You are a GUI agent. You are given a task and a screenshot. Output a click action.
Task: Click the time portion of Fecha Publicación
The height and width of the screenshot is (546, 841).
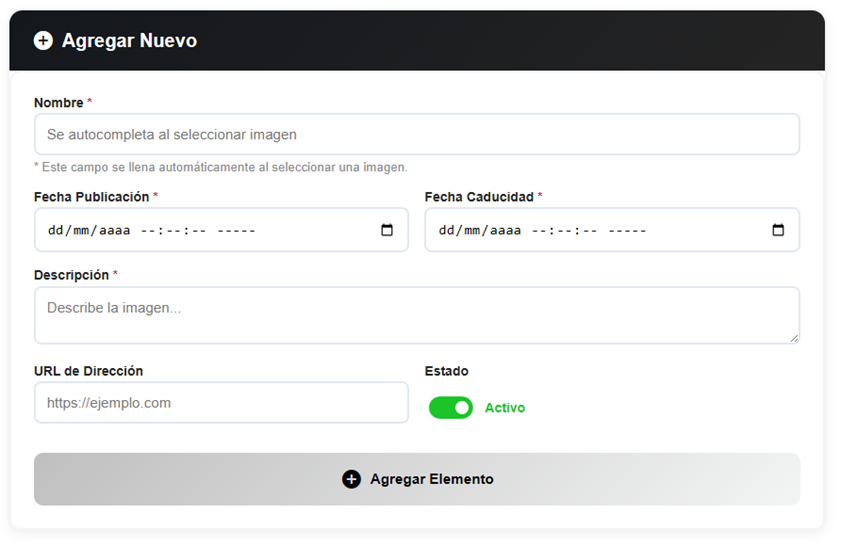174,230
